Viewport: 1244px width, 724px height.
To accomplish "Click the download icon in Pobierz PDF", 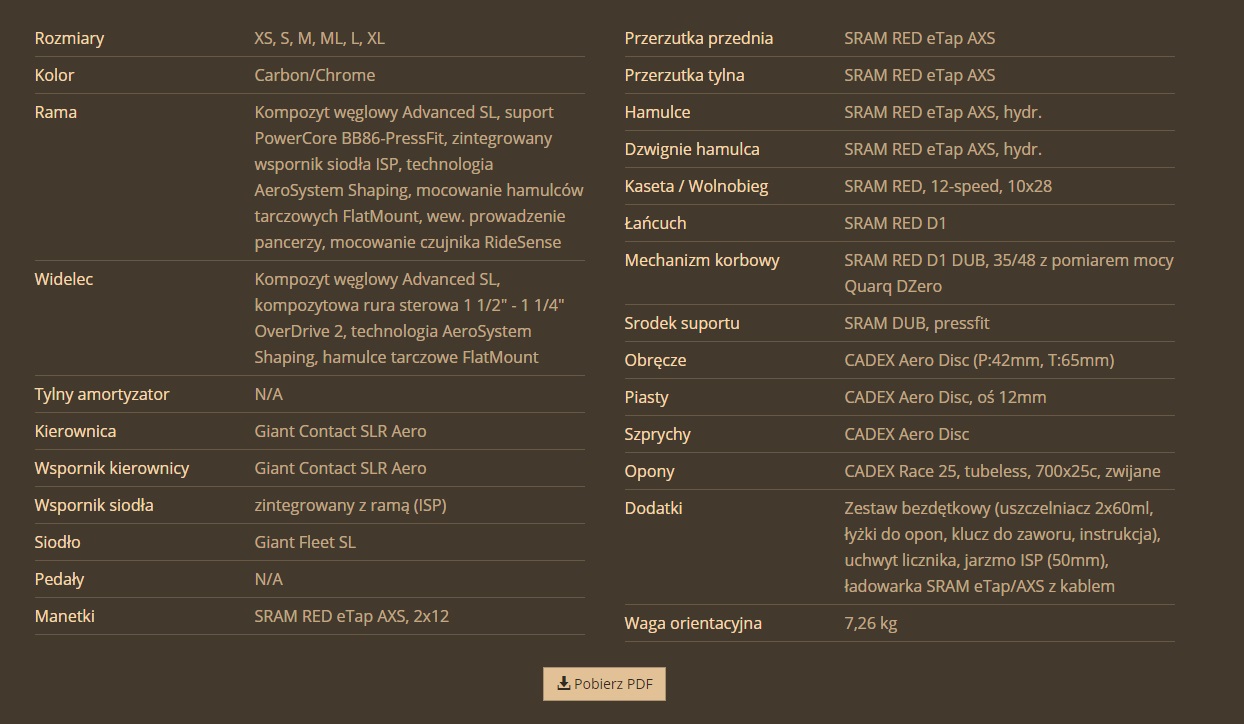I will (x=564, y=684).
